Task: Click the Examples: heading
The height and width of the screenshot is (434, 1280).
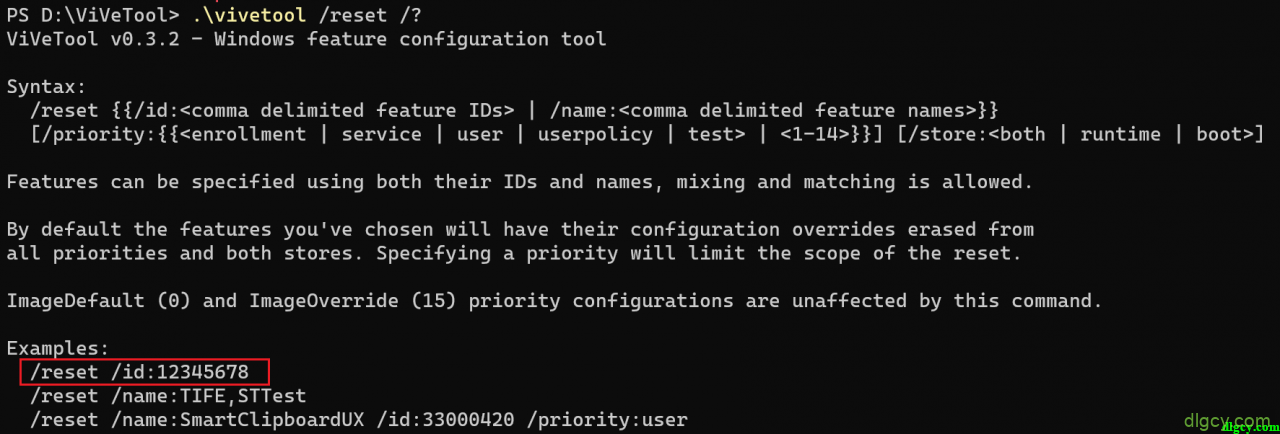Action: pos(58,348)
